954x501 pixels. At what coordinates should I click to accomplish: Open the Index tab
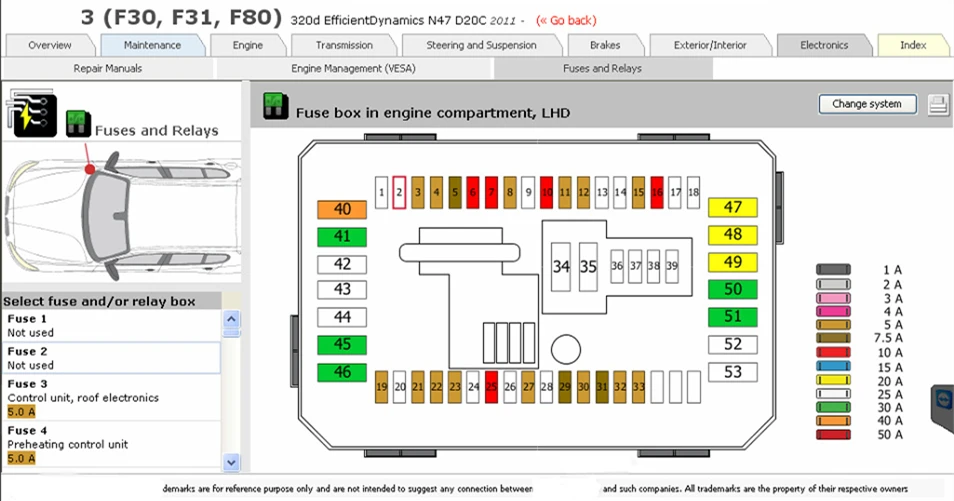(913, 45)
